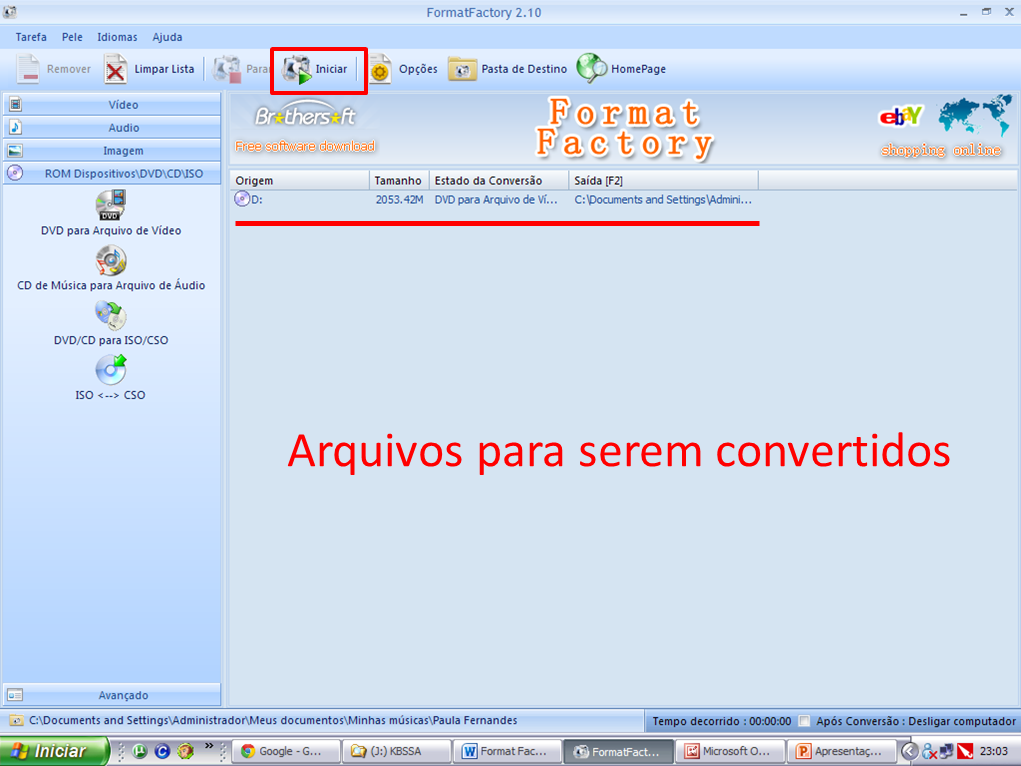Expand the Vídeo category panel
Viewport: 1021px width, 766px height.
tap(112, 105)
